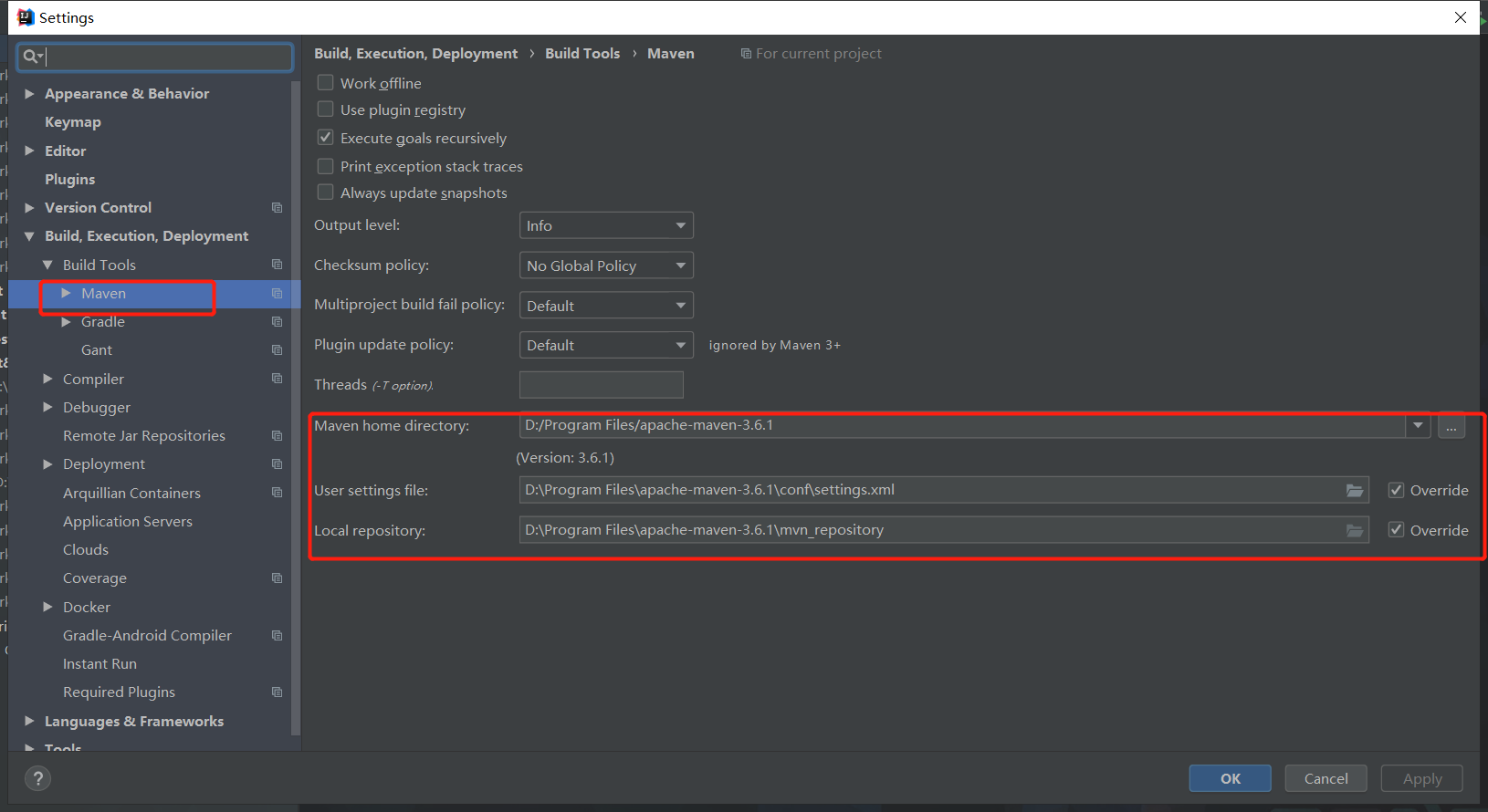Viewport: 1488px width, 812px height.
Task: Click the project-level icon beside Version Control
Action: point(278,208)
